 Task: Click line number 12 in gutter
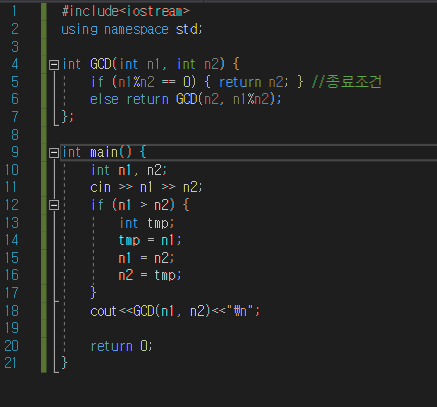click(x=12, y=205)
